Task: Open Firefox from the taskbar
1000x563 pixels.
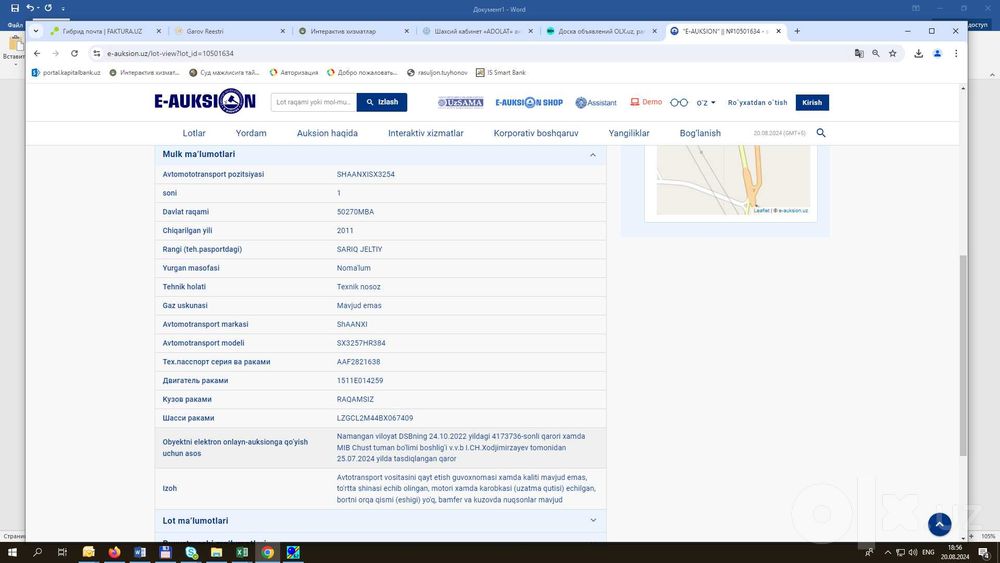Action: point(114,552)
